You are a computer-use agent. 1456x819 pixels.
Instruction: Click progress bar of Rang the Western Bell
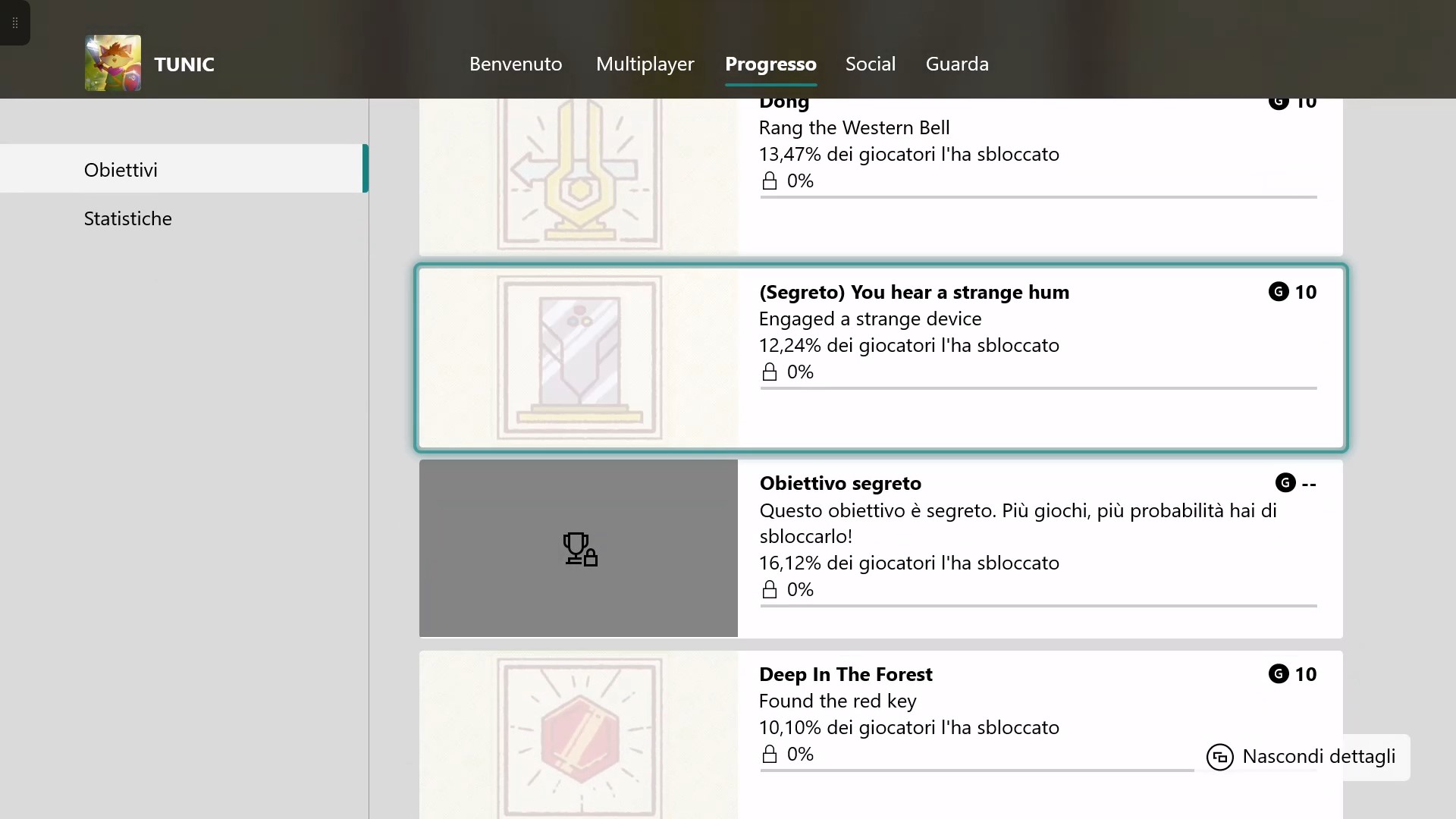(x=1038, y=197)
